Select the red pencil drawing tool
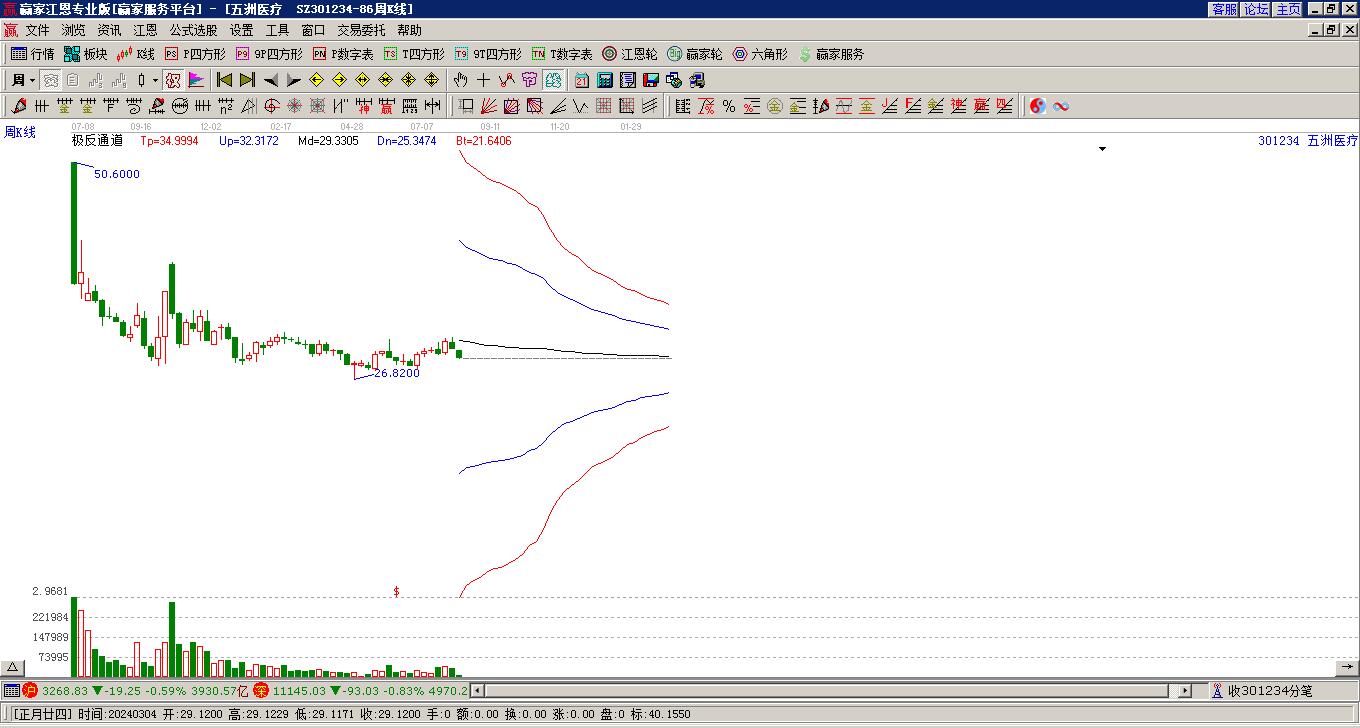 [x=19, y=106]
